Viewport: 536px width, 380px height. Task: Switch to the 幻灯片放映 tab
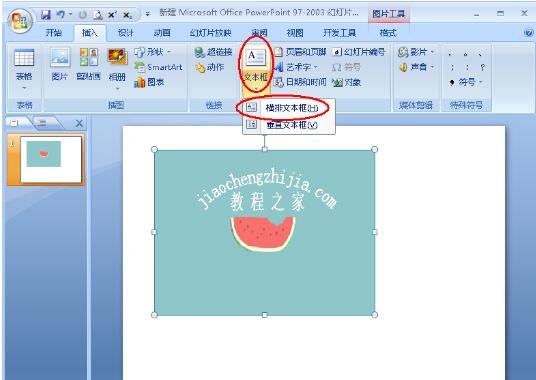pos(211,33)
